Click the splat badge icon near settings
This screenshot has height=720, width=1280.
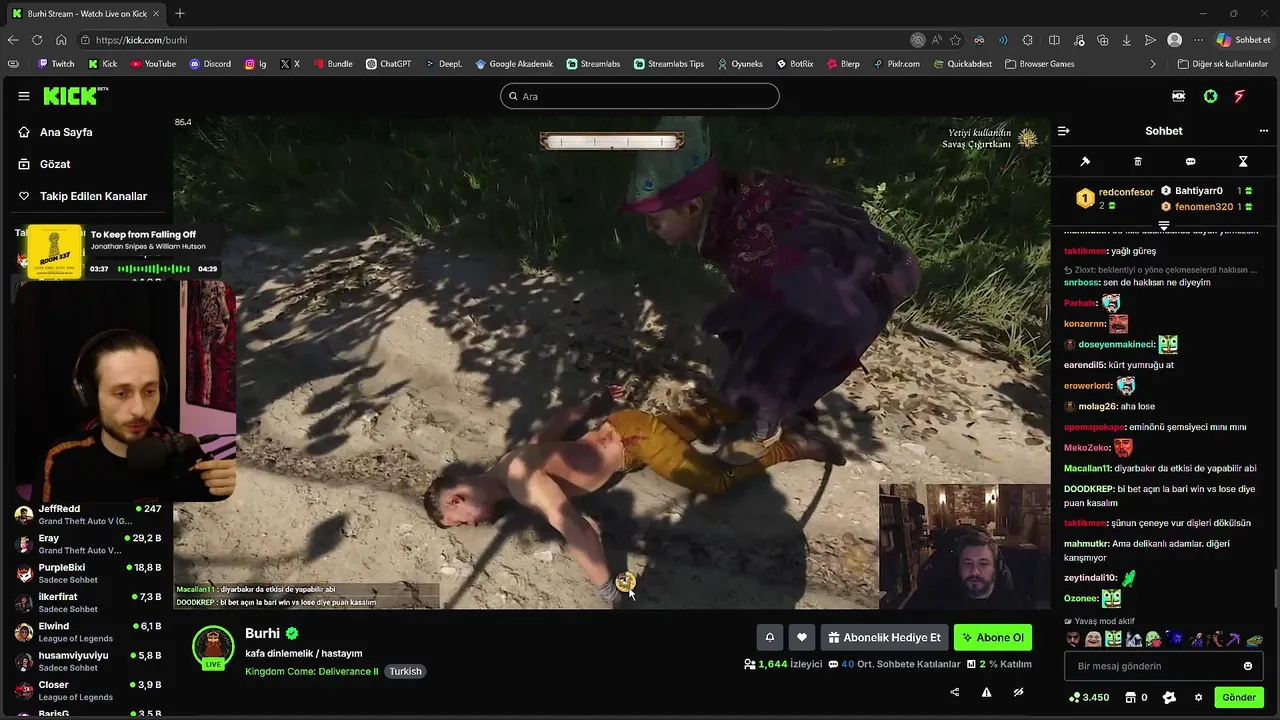point(1169,697)
